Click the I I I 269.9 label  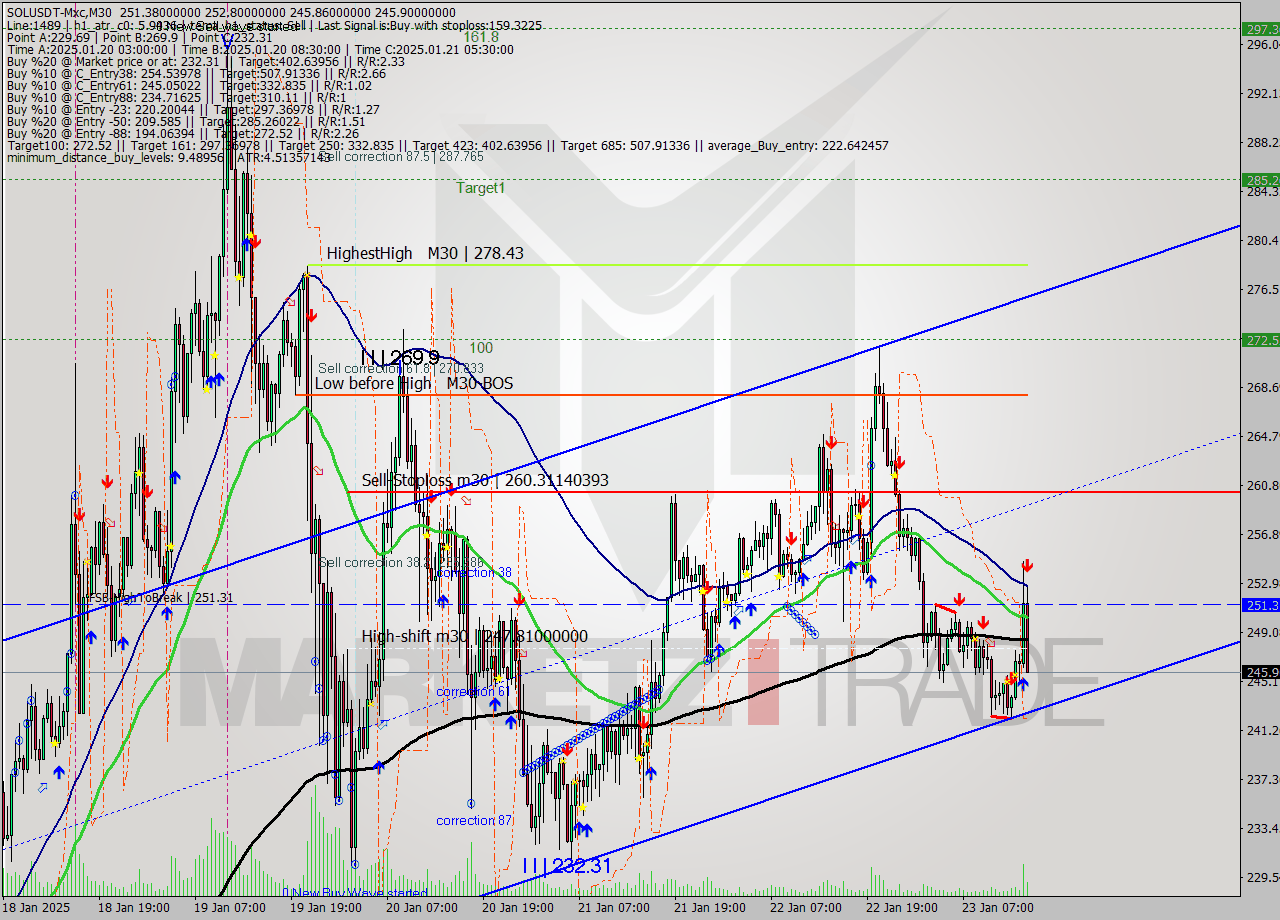click(x=400, y=358)
